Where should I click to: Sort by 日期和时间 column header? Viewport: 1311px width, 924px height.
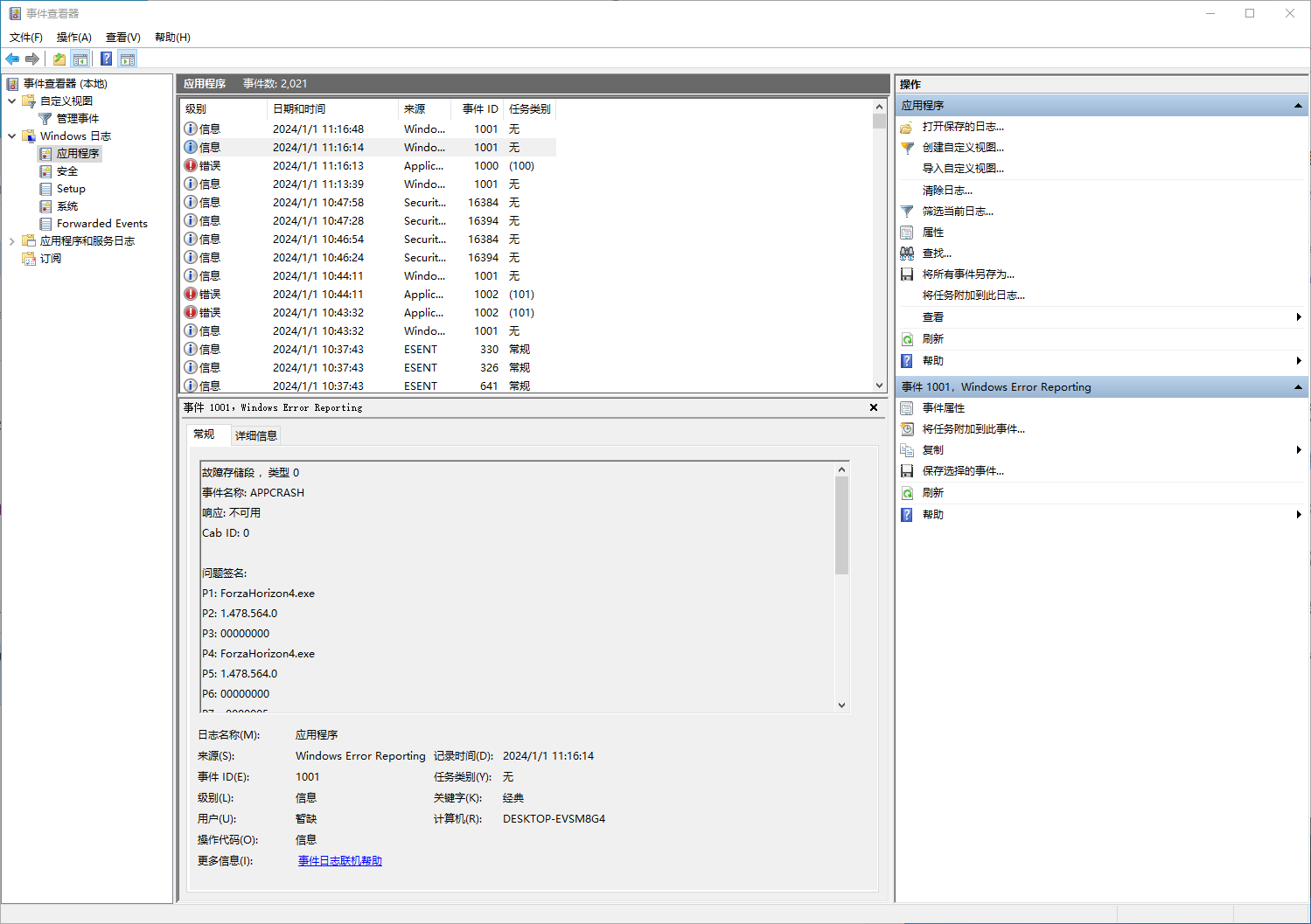332,109
